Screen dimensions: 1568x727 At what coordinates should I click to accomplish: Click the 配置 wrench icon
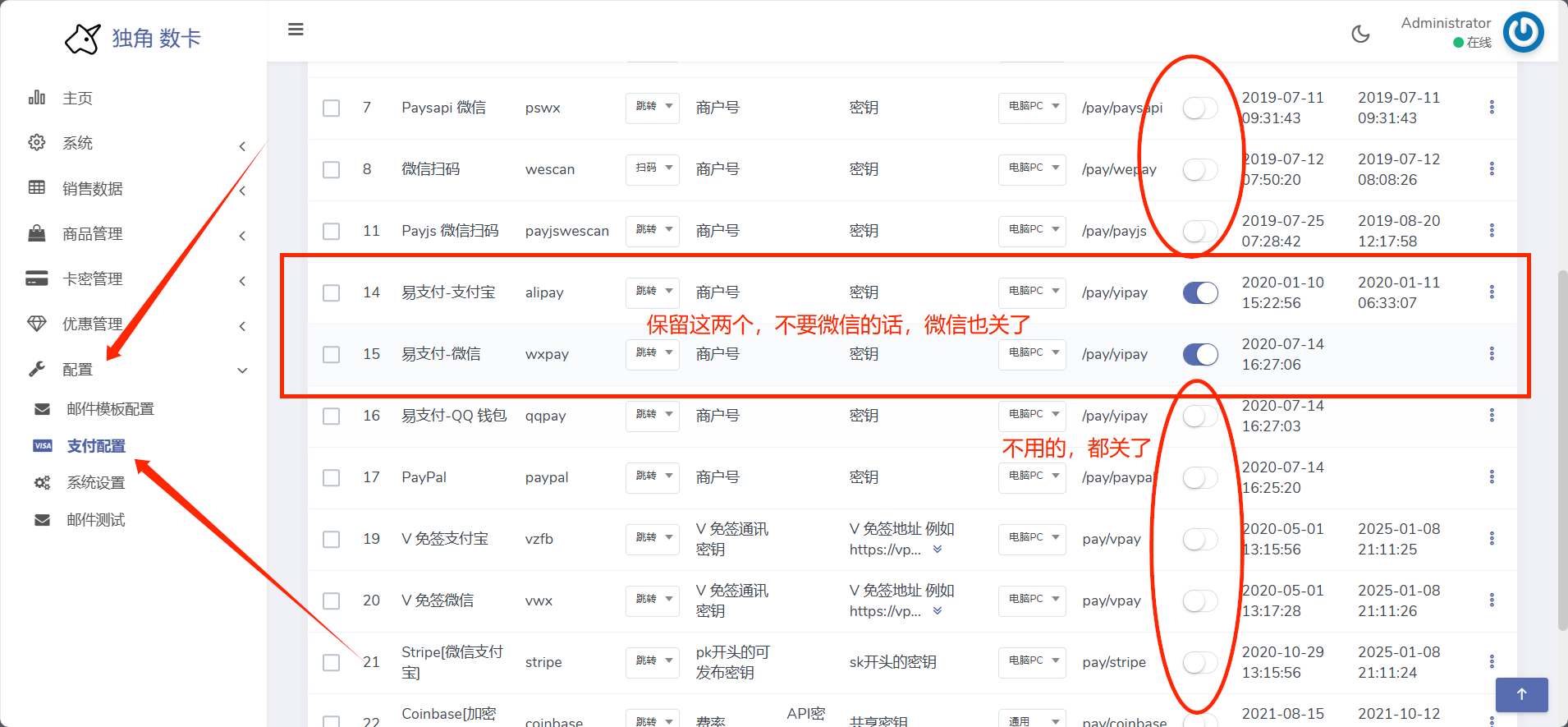point(37,369)
